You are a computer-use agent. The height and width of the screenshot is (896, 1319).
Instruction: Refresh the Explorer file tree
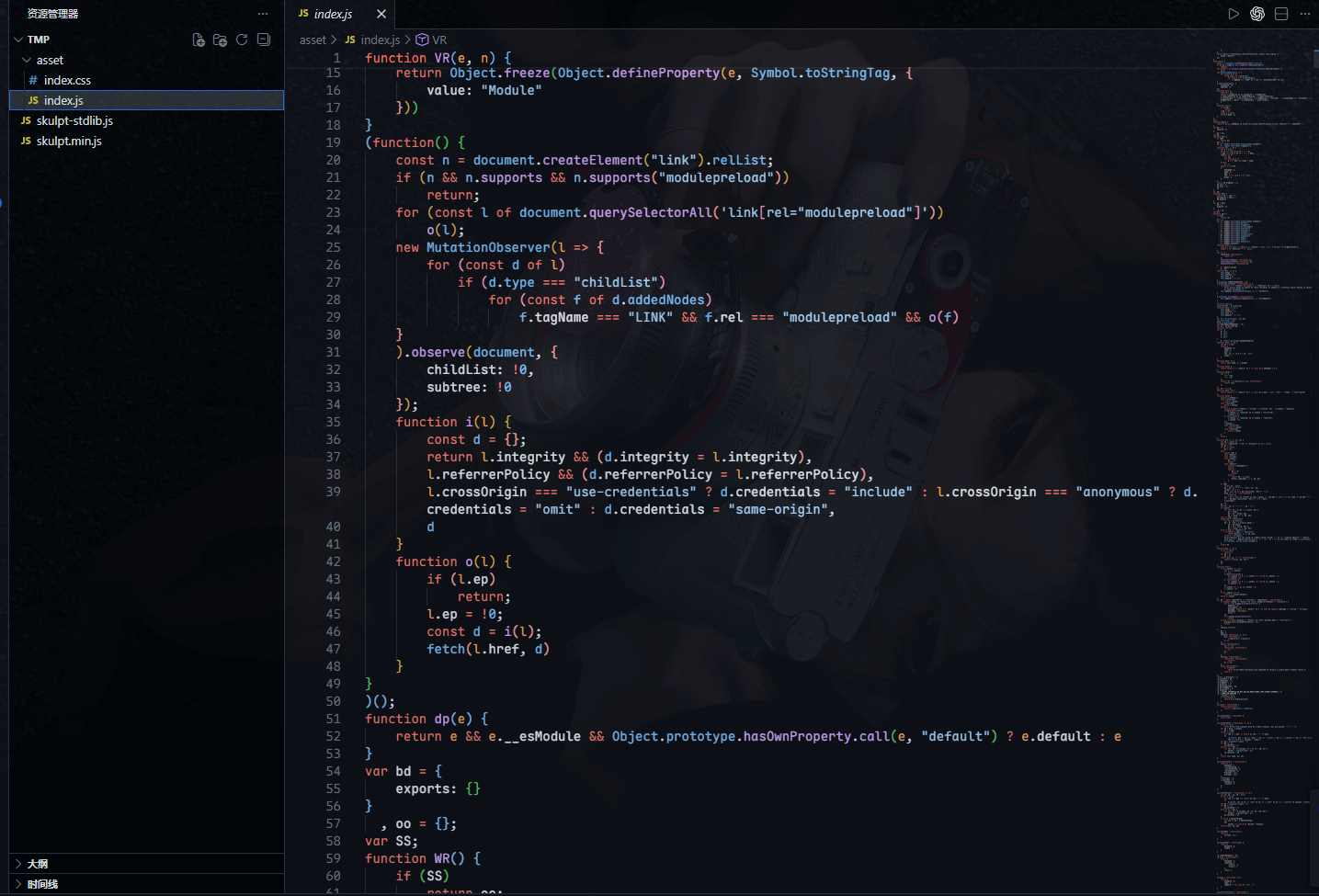pyautogui.click(x=242, y=40)
